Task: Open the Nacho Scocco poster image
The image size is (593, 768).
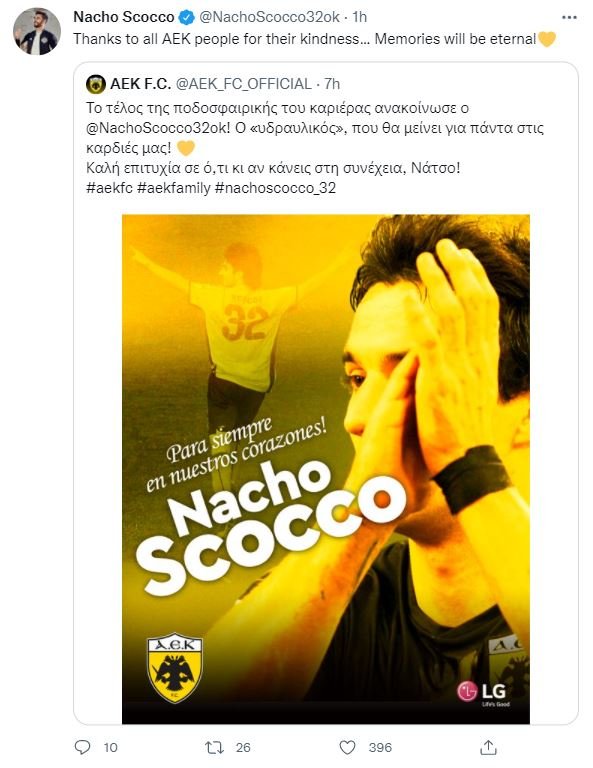Action: (326, 469)
